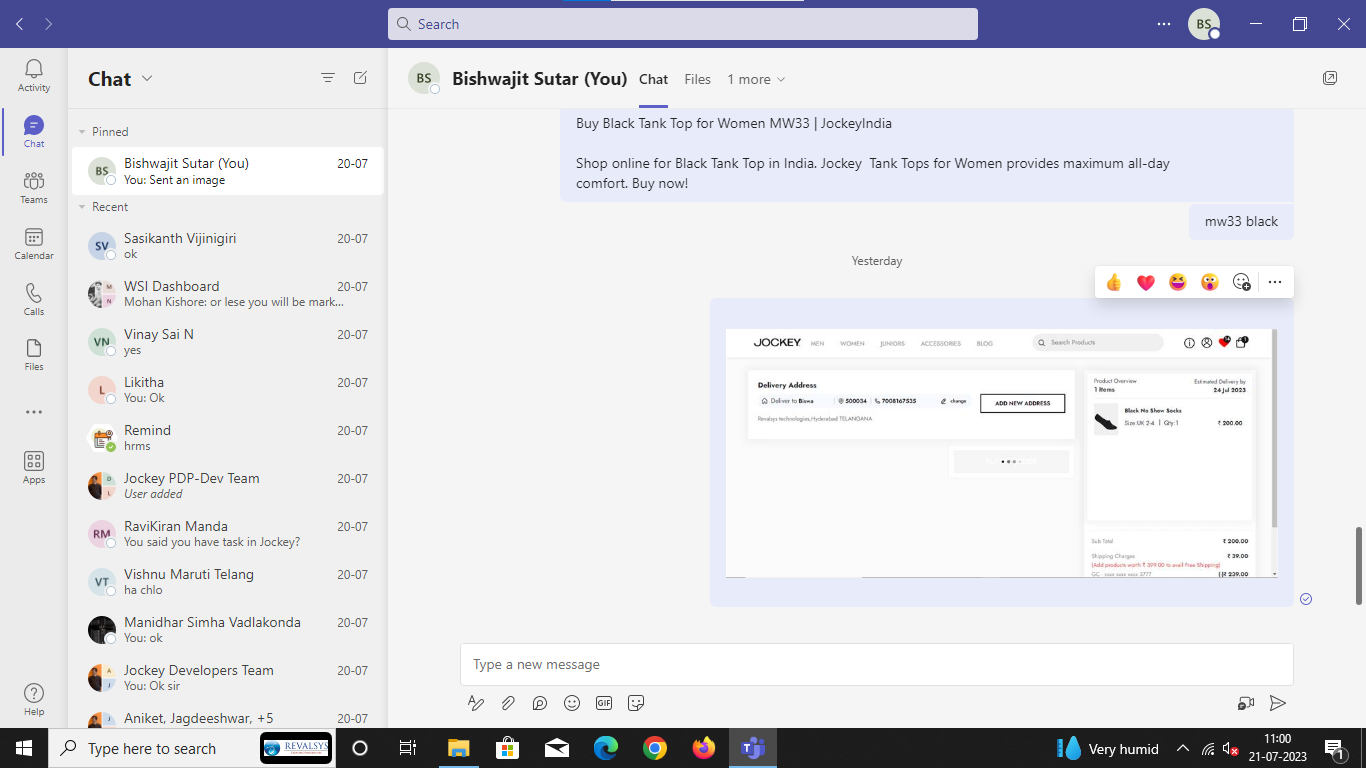
Task: Expand the Chat header dropdown
Action: point(147,79)
